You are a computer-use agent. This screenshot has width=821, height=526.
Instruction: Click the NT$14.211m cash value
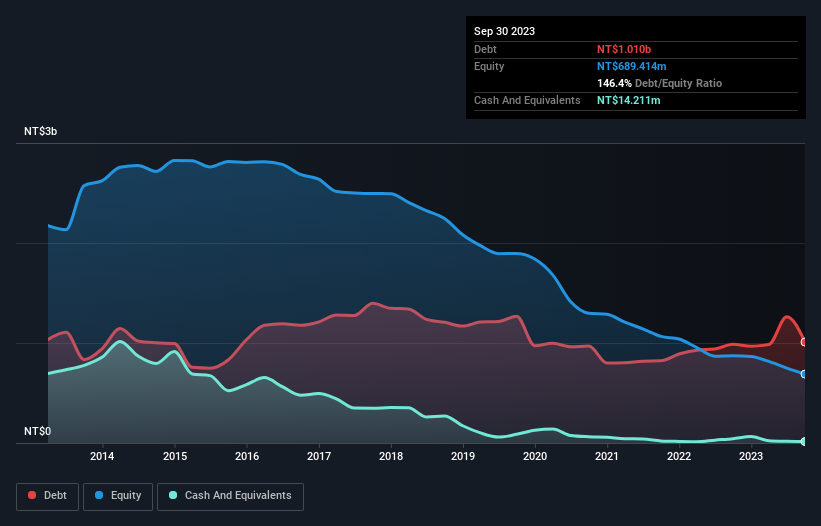pos(628,100)
